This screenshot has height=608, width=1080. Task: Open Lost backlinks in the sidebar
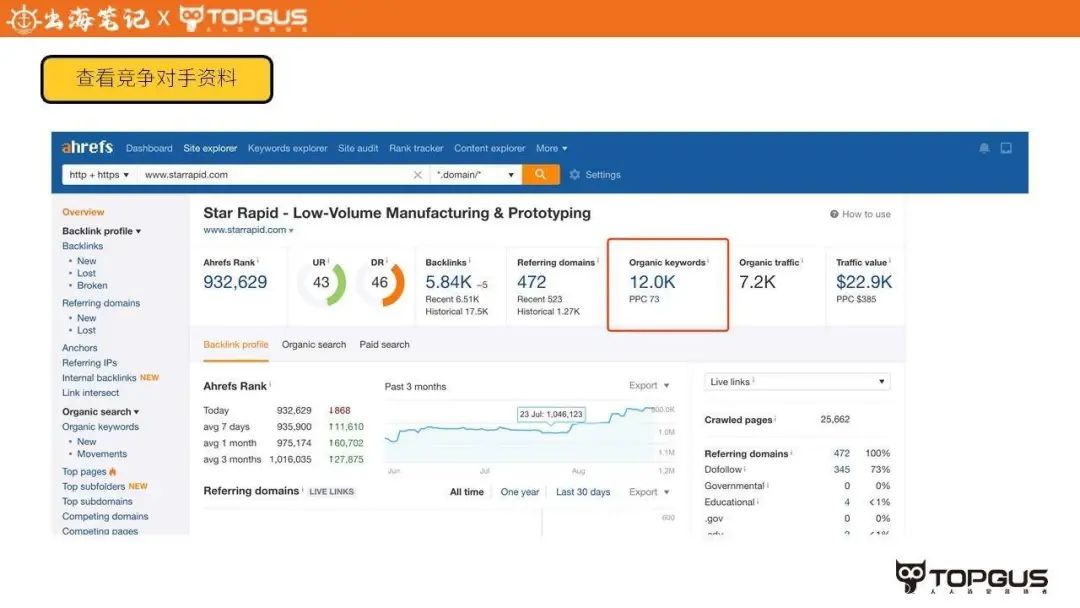[86, 273]
